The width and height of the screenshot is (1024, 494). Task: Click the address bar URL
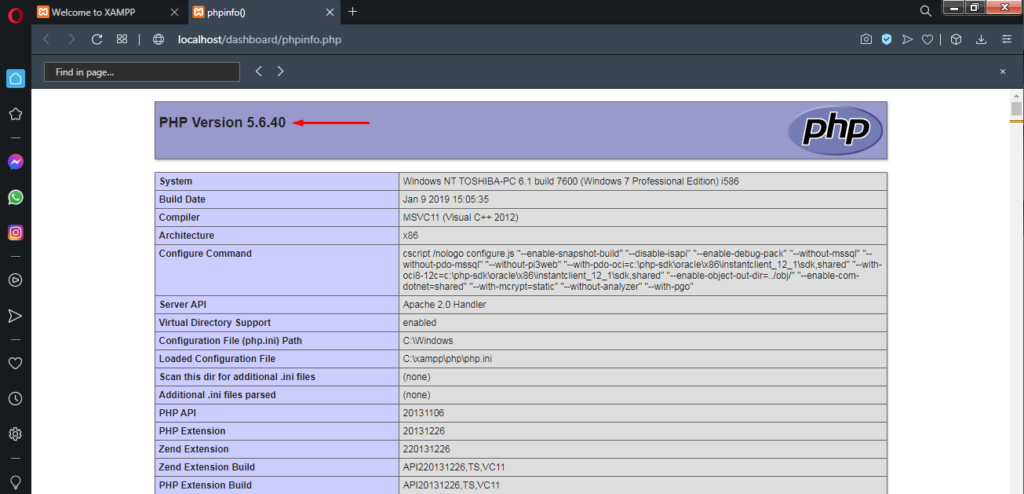point(259,40)
